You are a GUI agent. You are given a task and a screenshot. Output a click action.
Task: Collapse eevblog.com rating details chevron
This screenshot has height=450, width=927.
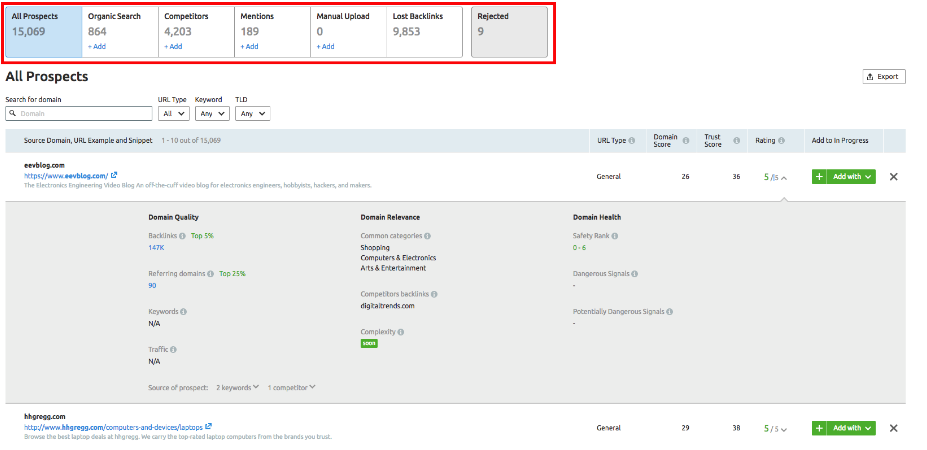[x=784, y=177]
